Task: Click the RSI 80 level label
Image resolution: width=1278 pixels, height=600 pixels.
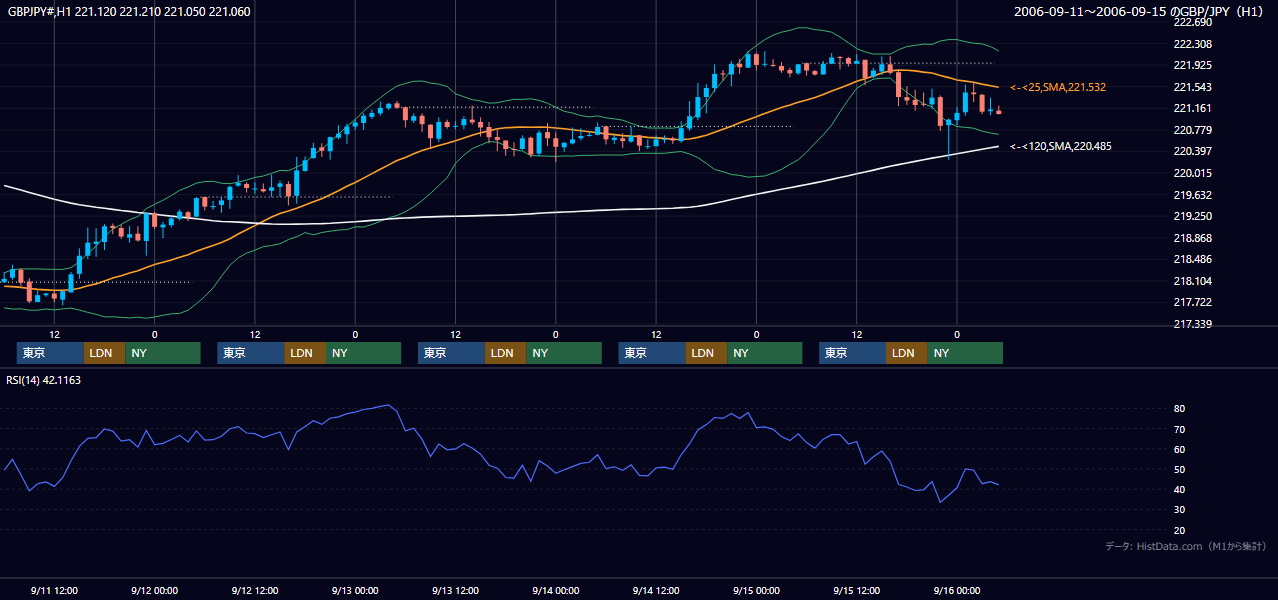Action: tap(1179, 409)
